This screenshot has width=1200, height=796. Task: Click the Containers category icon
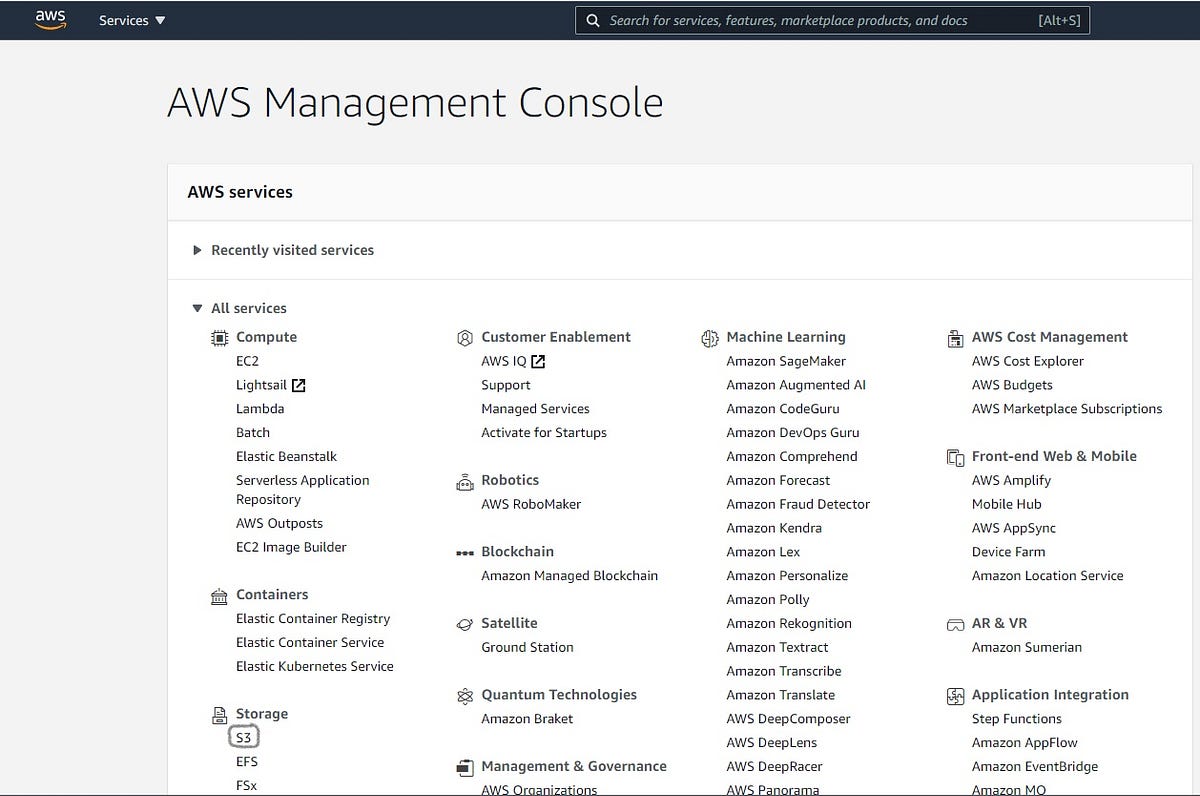tap(219, 594)
